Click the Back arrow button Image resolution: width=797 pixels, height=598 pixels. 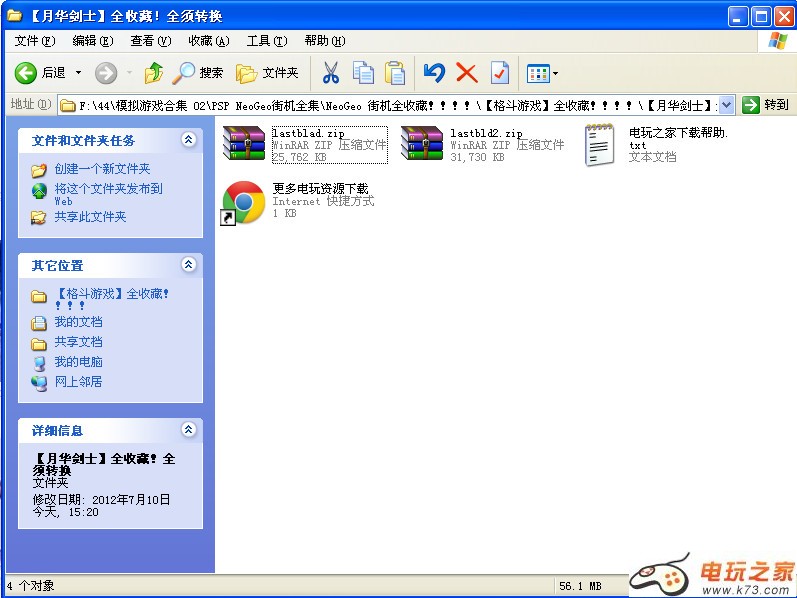pos(25,73)
